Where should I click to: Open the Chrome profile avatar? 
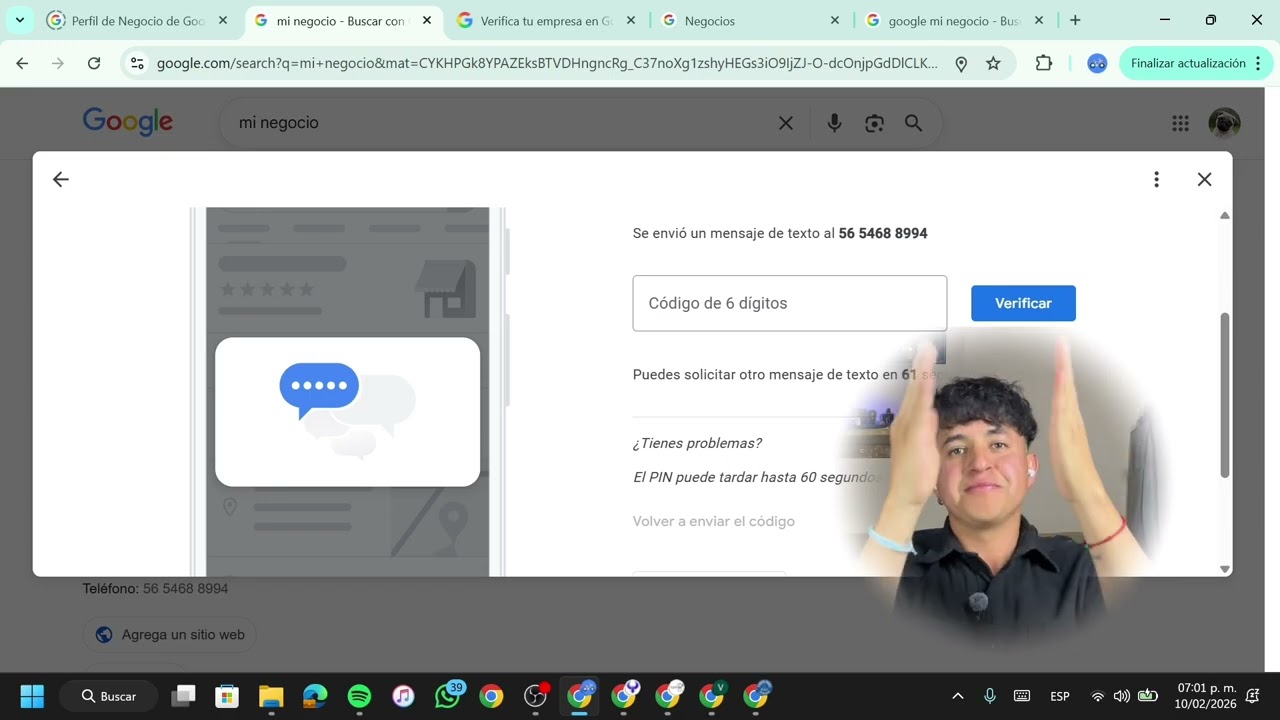[1097, 63]
